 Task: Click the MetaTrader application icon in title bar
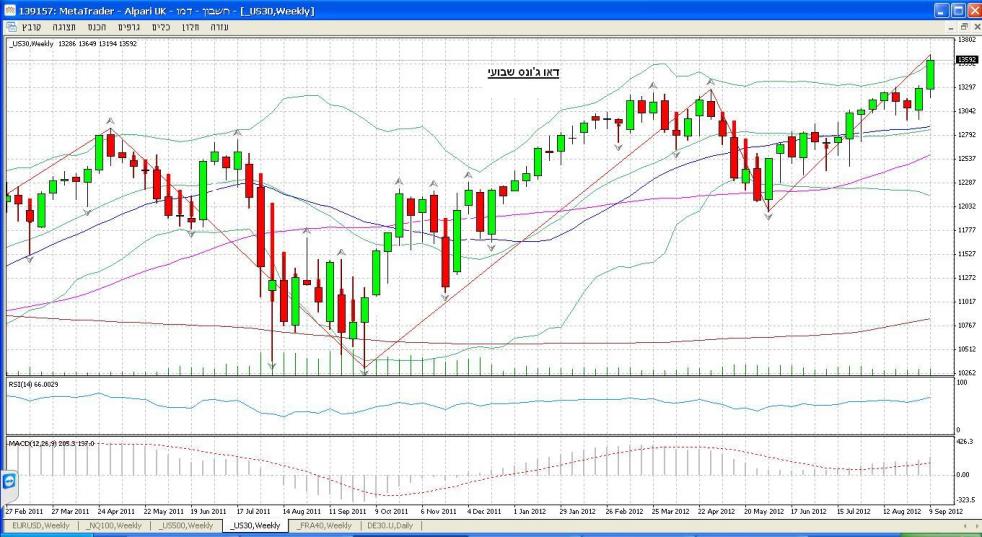(10, 10)
